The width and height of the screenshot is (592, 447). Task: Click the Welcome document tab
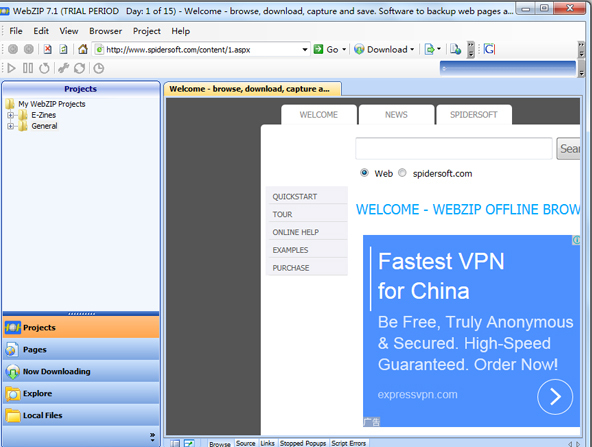click(x=252, y=89)
